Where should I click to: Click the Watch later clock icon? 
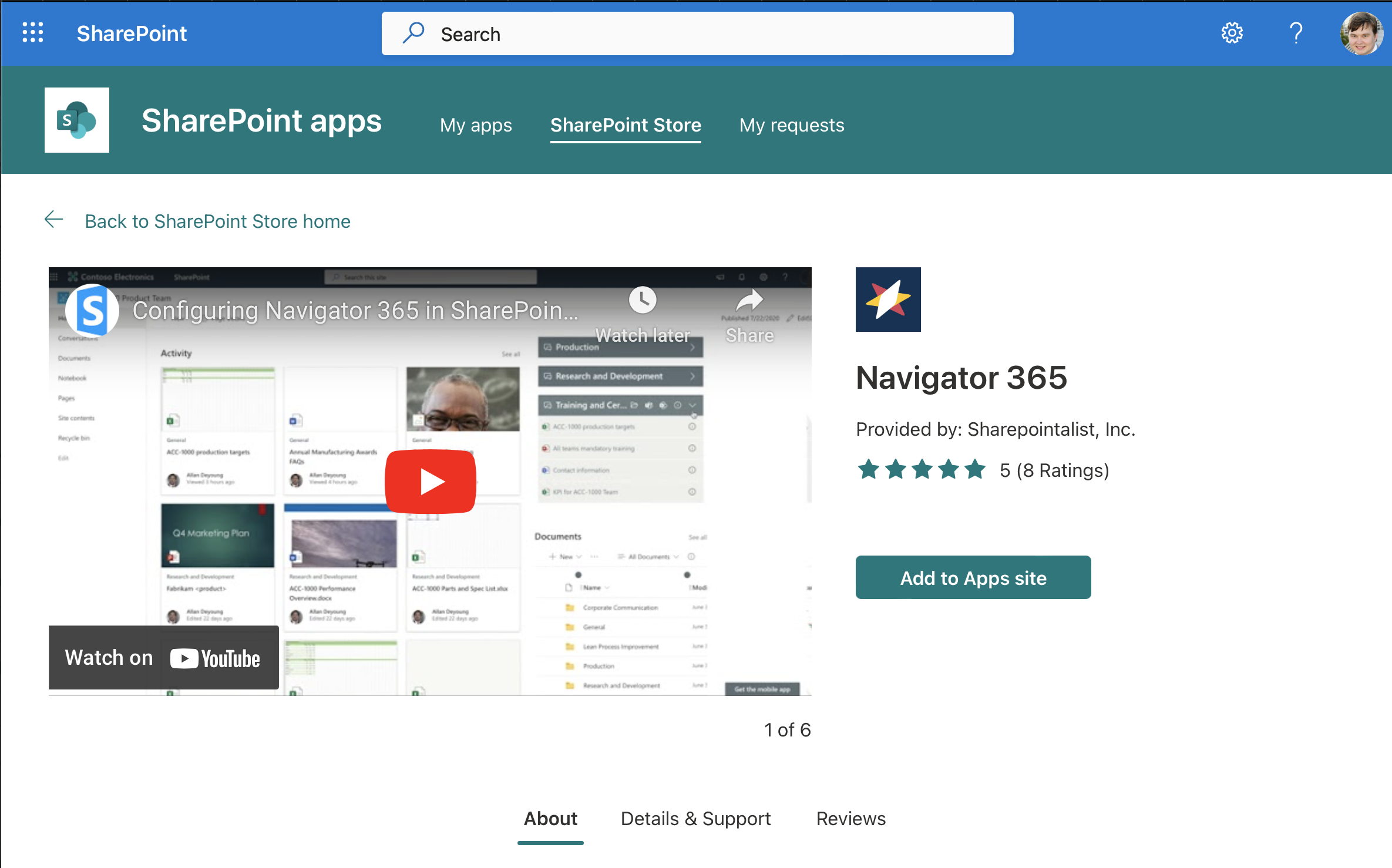pyautogui.click(x=643, y=300)
